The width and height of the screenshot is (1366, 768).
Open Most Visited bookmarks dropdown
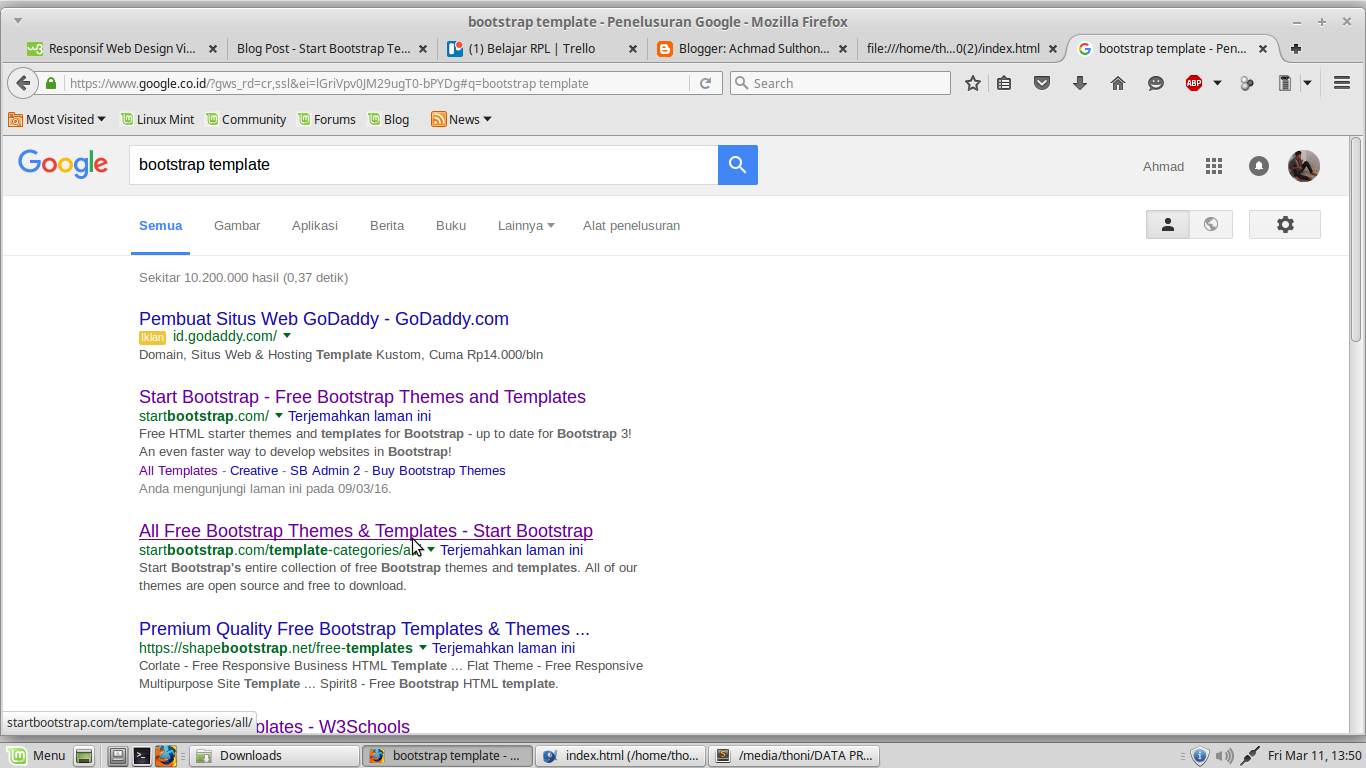[x=57, y=119]
